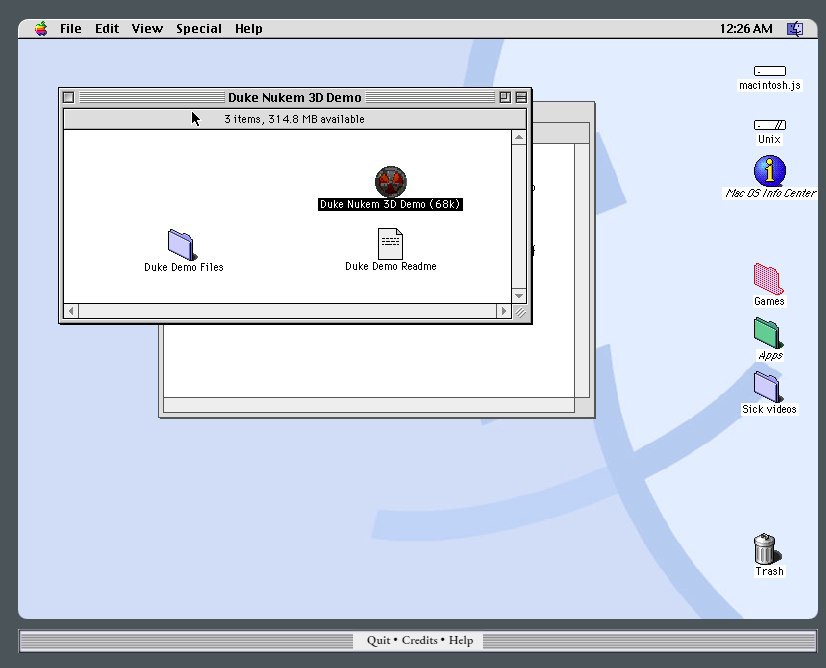Open the application switcher icon in menu bar

[795, 28]
